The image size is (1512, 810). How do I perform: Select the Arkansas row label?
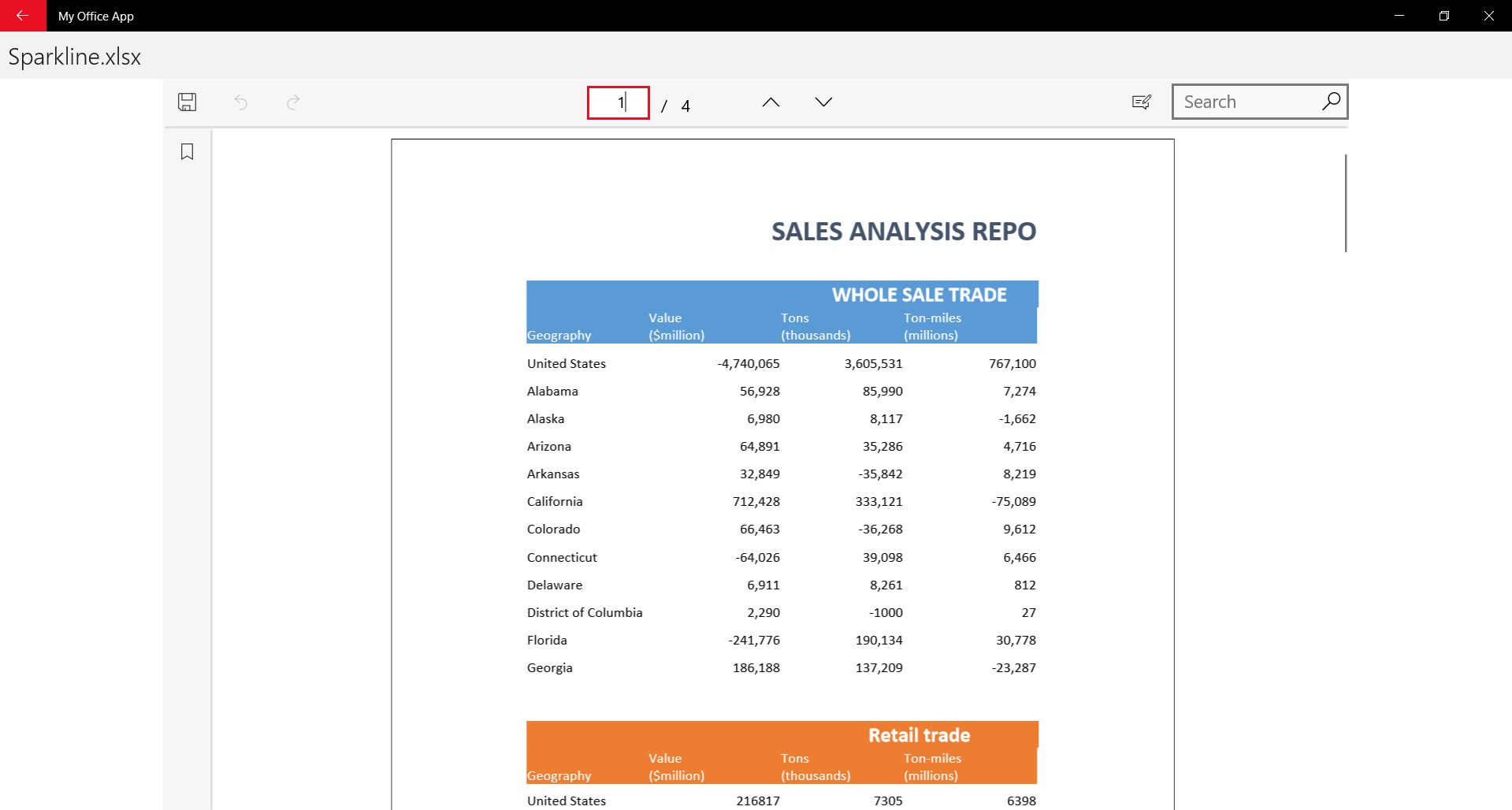click(x=553, y=474)
